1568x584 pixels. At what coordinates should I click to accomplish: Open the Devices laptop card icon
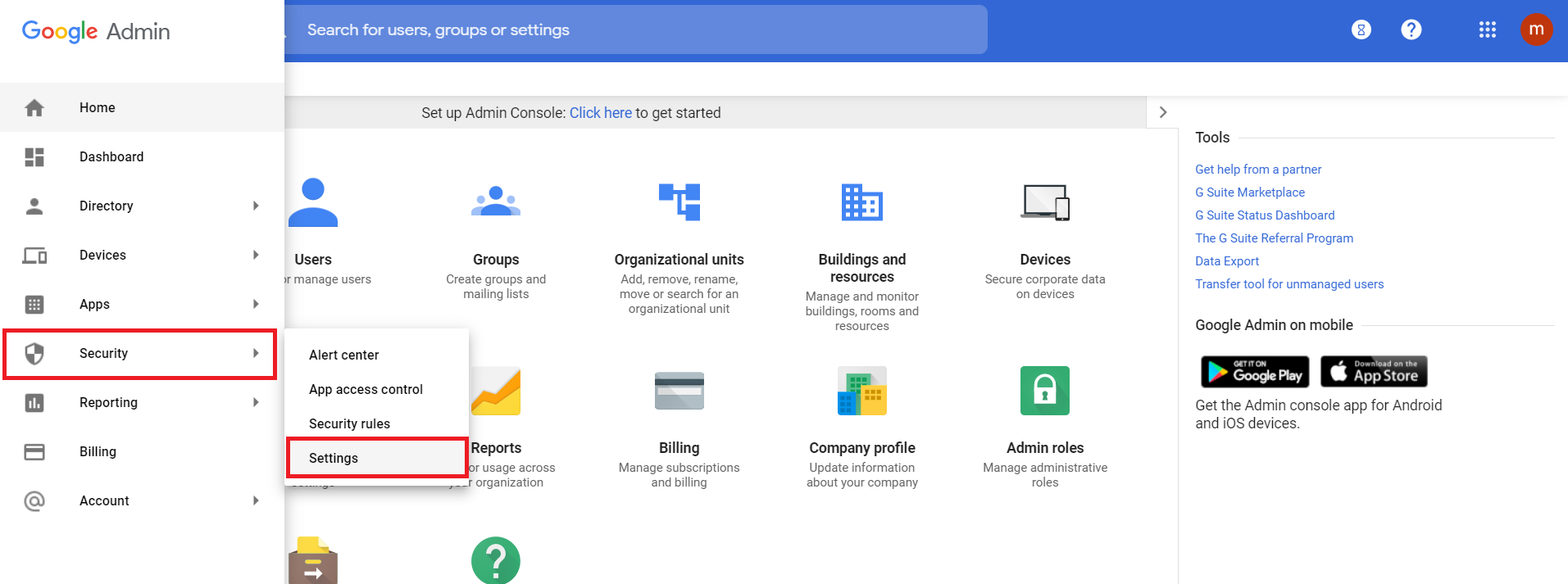(1045, 202)
